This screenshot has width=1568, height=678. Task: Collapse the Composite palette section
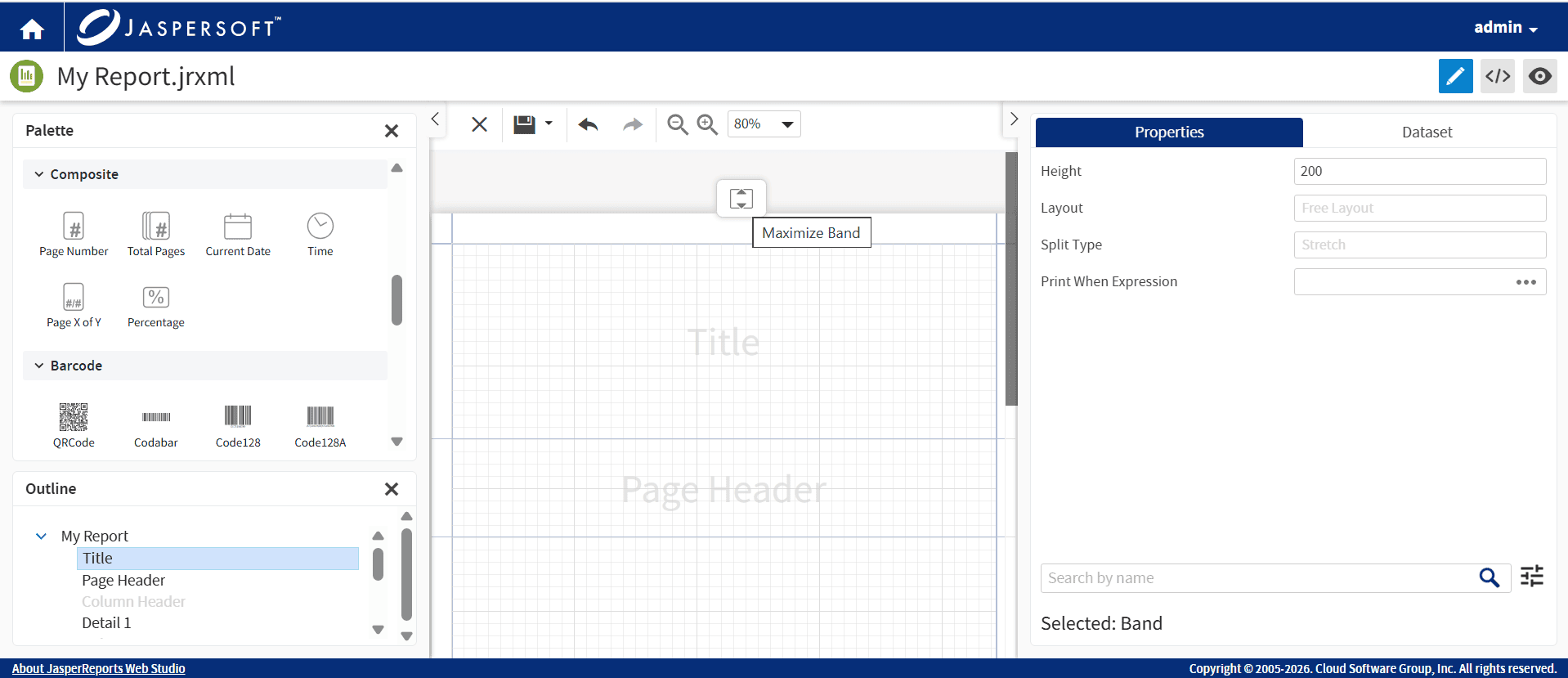pyautogui.click(x=39, y=174)
